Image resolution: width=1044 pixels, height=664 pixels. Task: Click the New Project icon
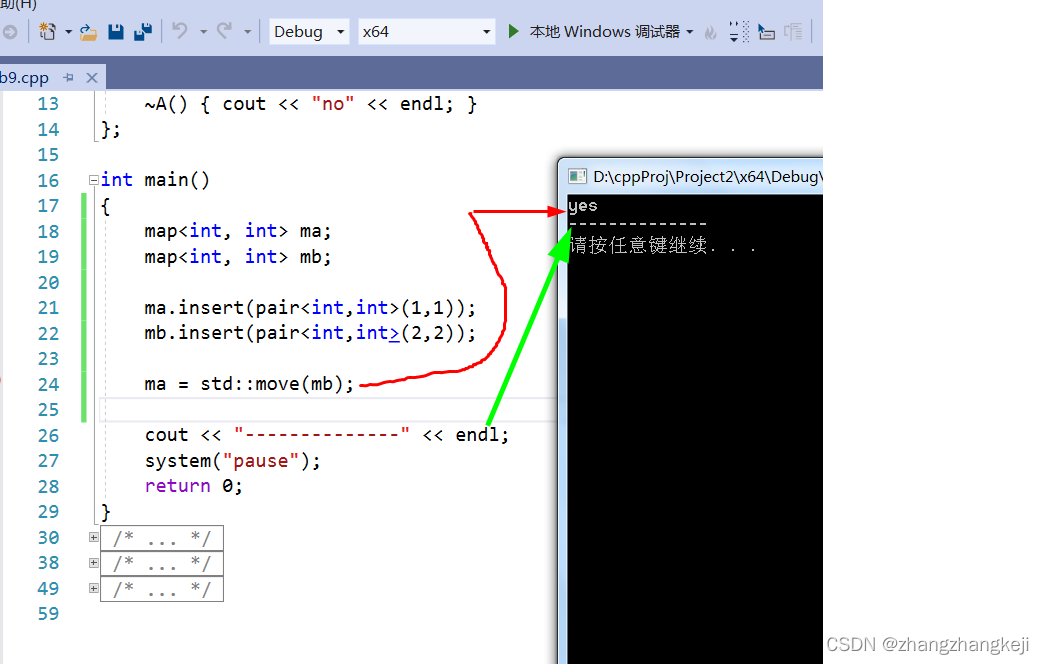(47, 31)
